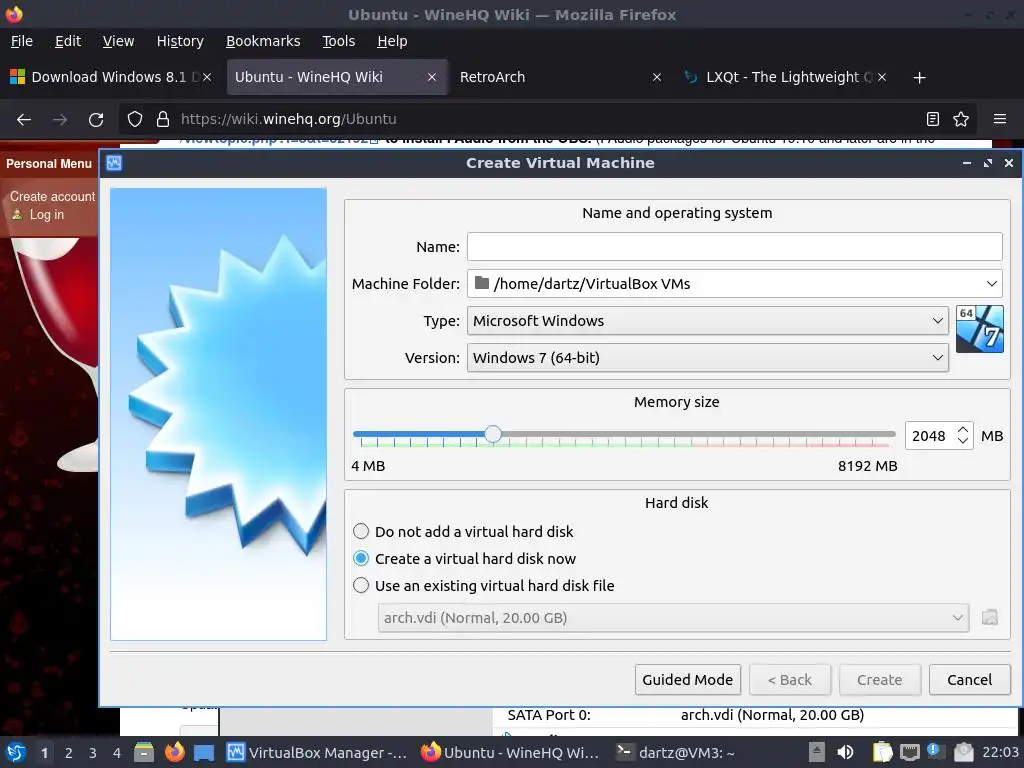Click the Cancel button
The image size is (1024, 768).
(x=970, y=680)
